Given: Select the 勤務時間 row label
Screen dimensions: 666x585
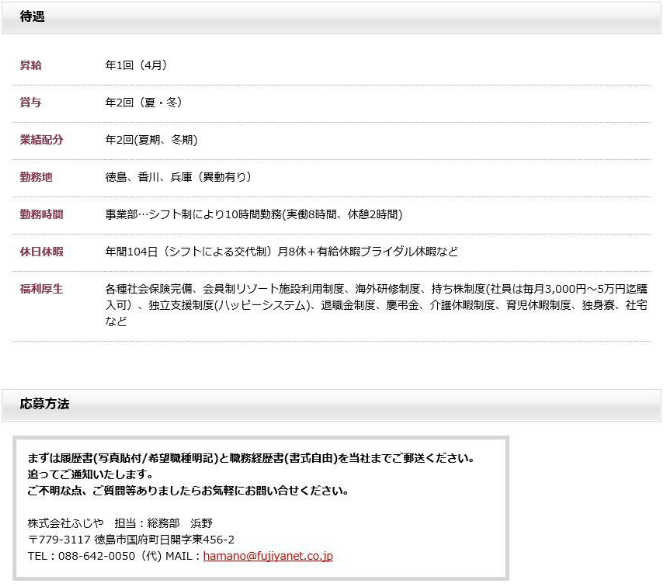Looking at the screenshot, I should pyautogui.click(x=41, y=214).
